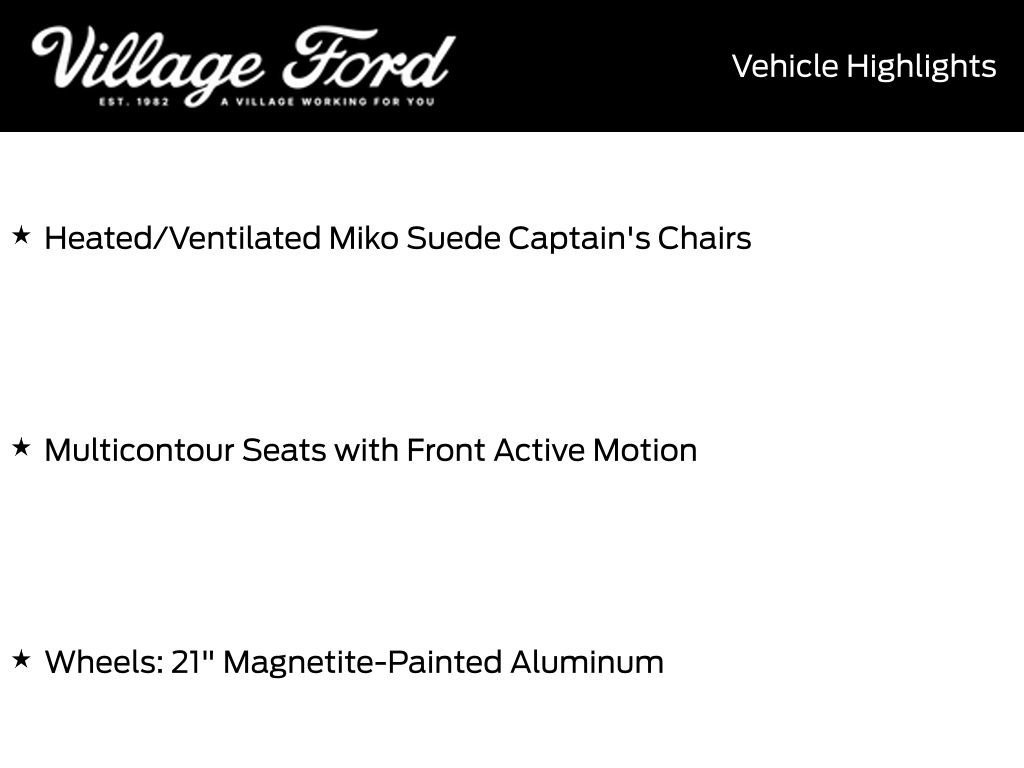Click the words Magnetite-Painted Aluminum
1024x768 pixels.
point(443,662)
